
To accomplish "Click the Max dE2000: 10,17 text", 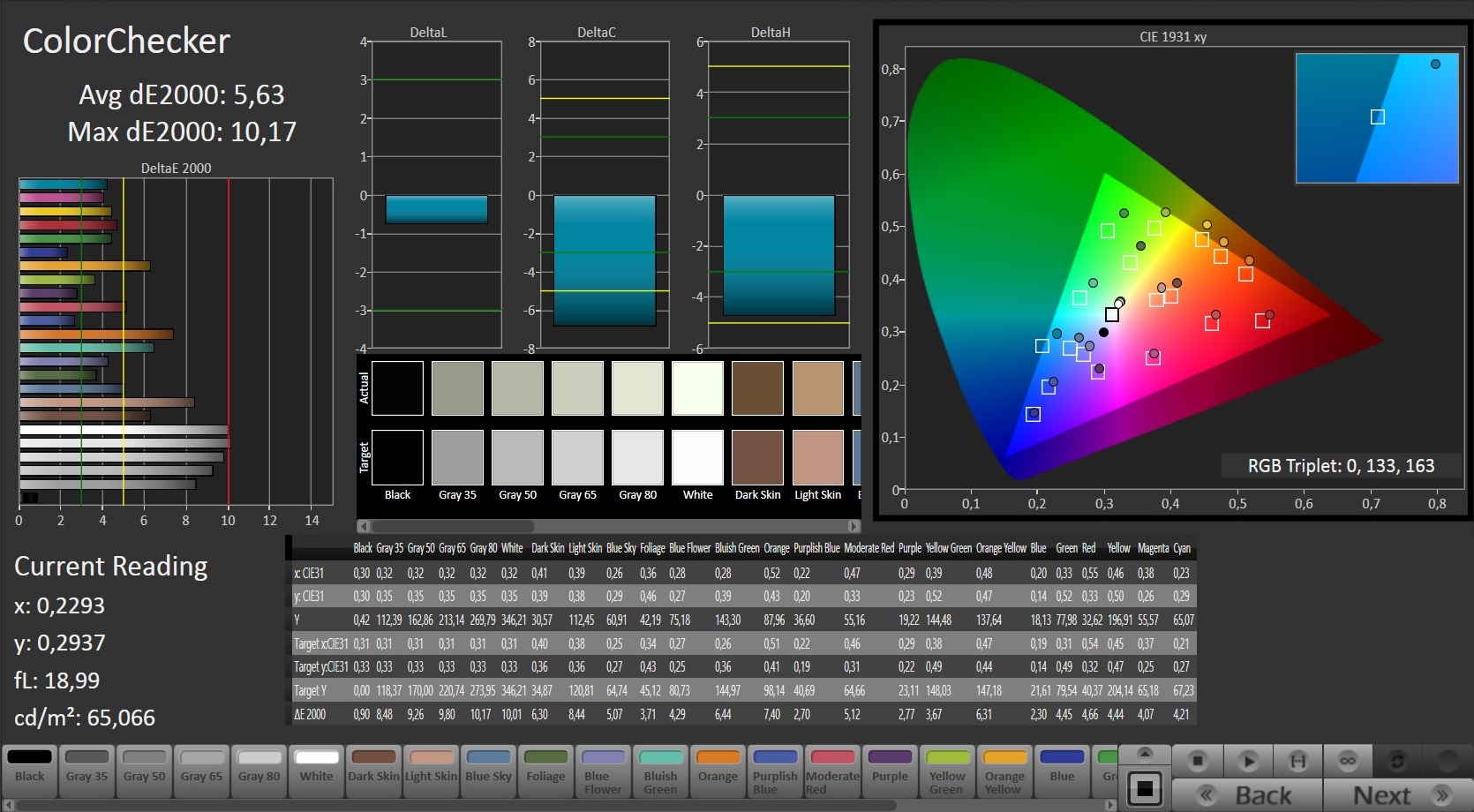I will (x=182, y=132).
